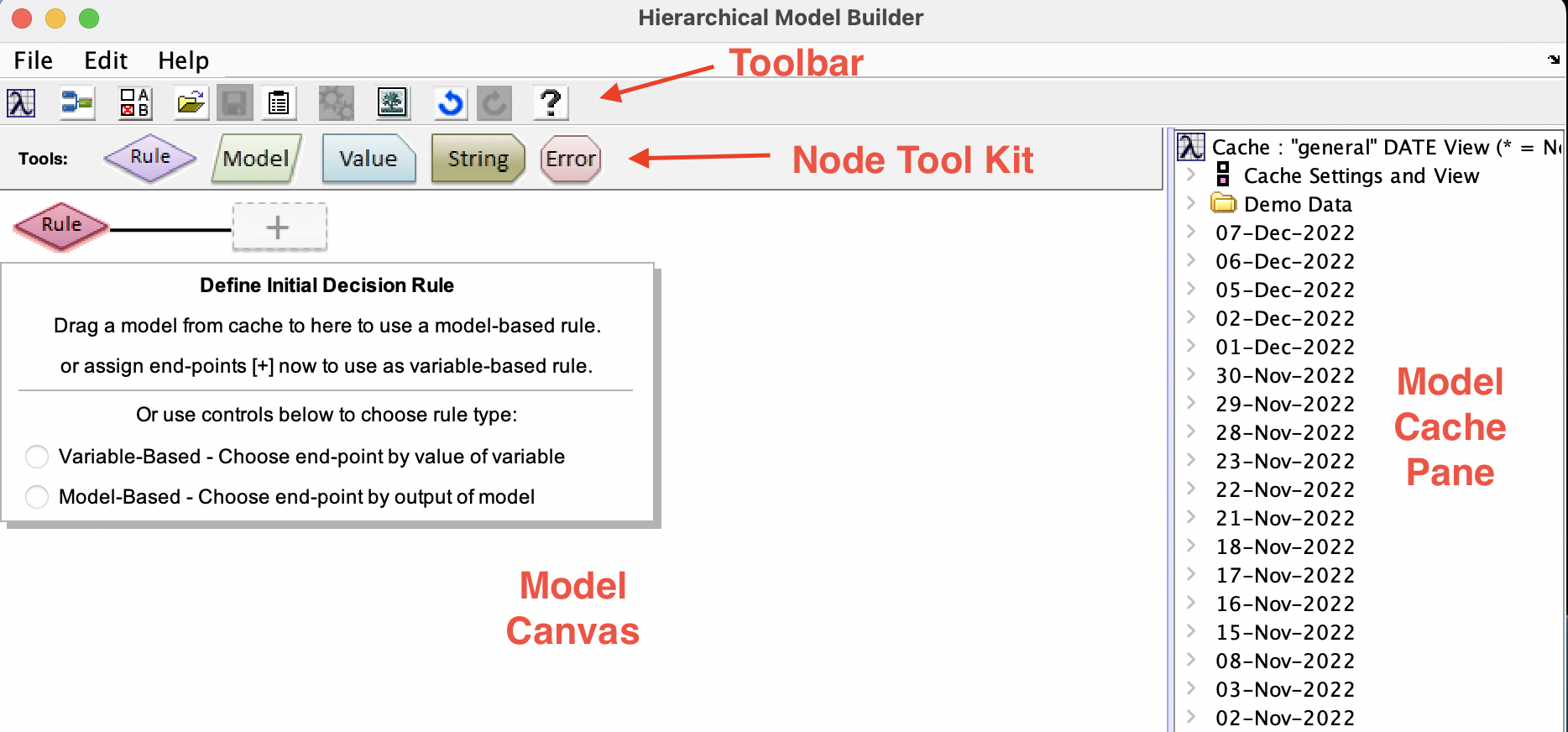1568x732 pixels.
Task: Click the "Demo Data" label
Action: pyautogui.click(x=1298, y=204)
